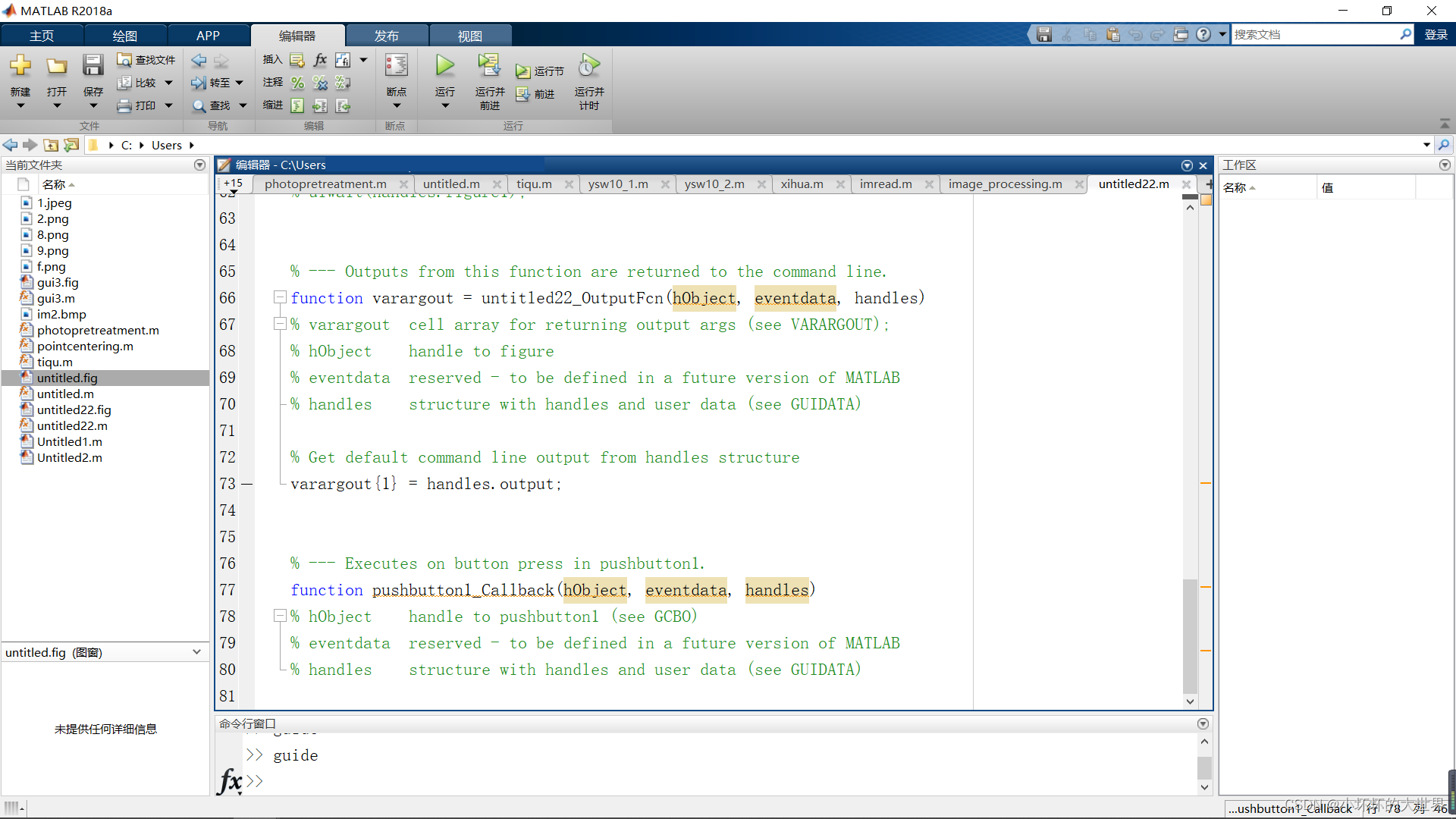The image size is (1456, 819).
Task: Switch to the image_processing.m tab
Action: point(1005,184)
